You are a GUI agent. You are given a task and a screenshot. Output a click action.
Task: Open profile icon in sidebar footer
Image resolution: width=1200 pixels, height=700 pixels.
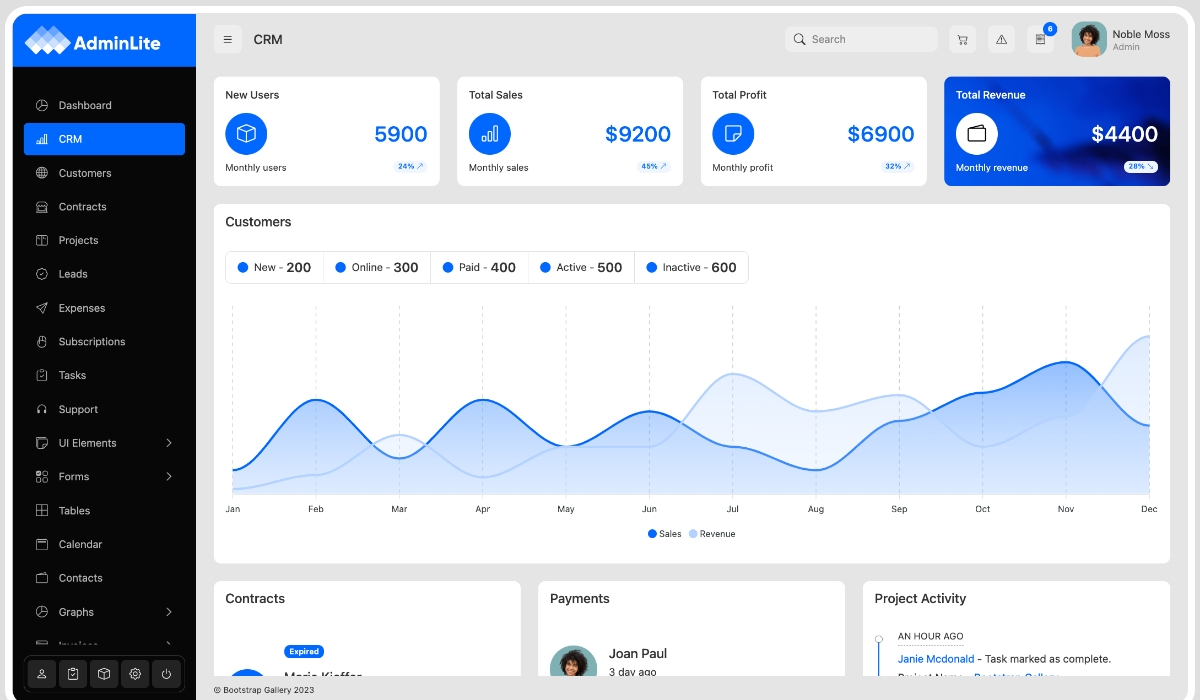click(42, 674)
